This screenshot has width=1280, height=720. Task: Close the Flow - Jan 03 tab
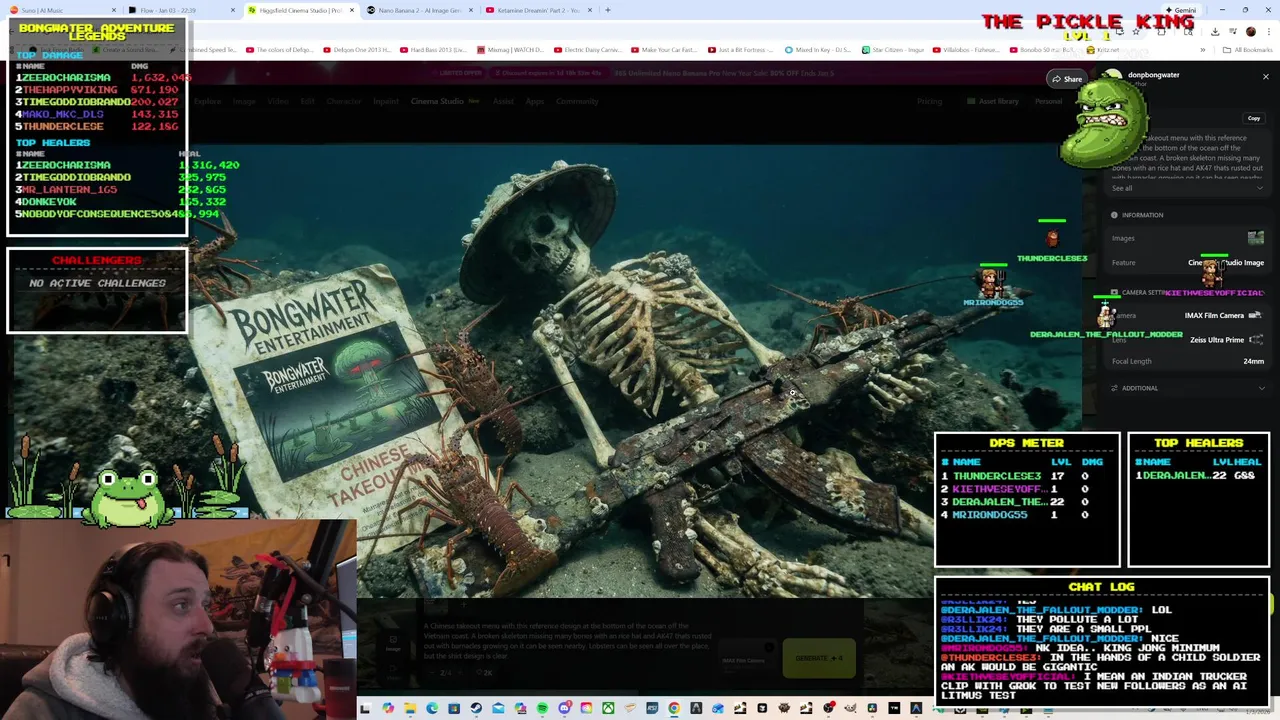tap(233, 10)
